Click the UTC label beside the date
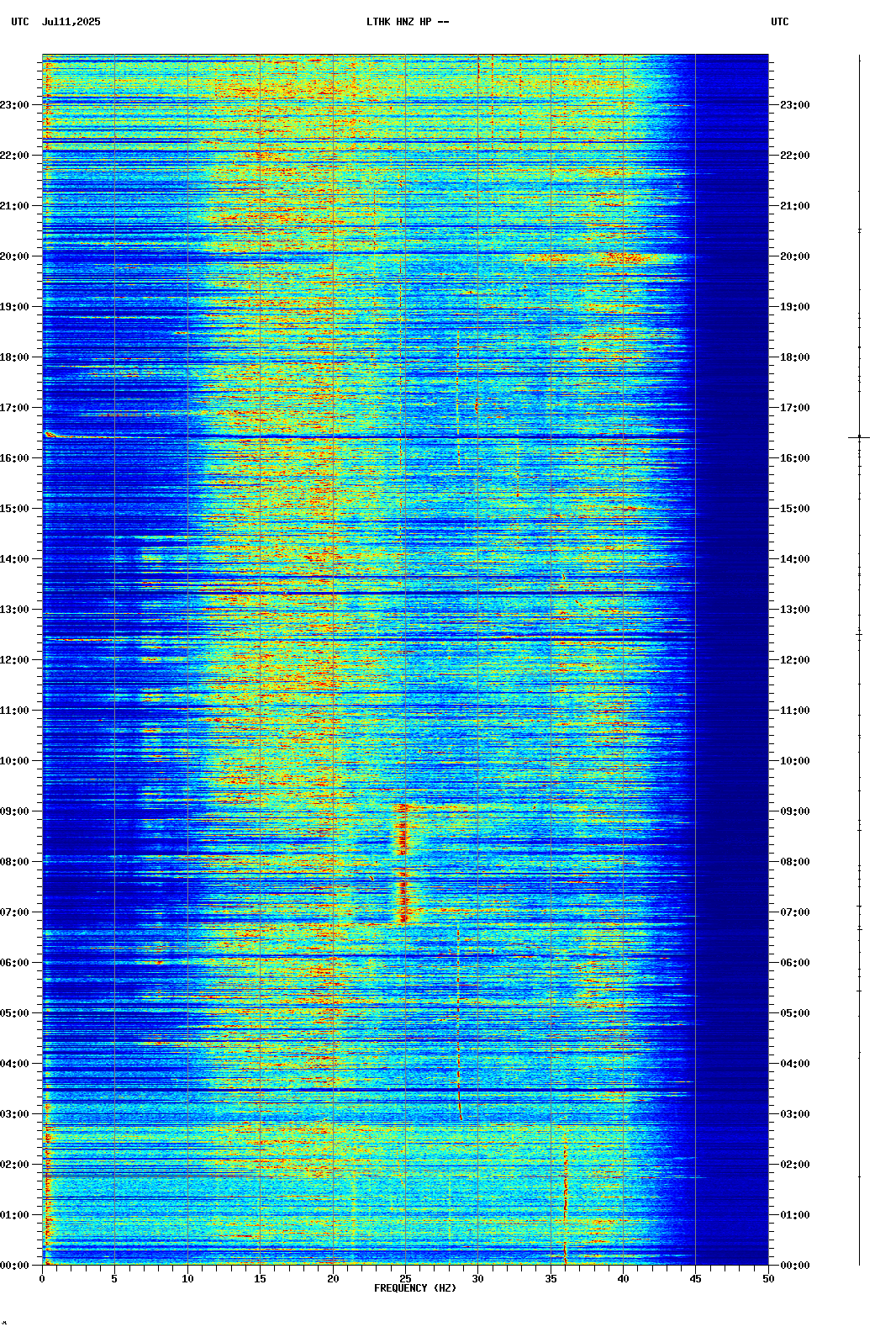The height and width of the screenshot is (1332, 896). coord(19,22)
